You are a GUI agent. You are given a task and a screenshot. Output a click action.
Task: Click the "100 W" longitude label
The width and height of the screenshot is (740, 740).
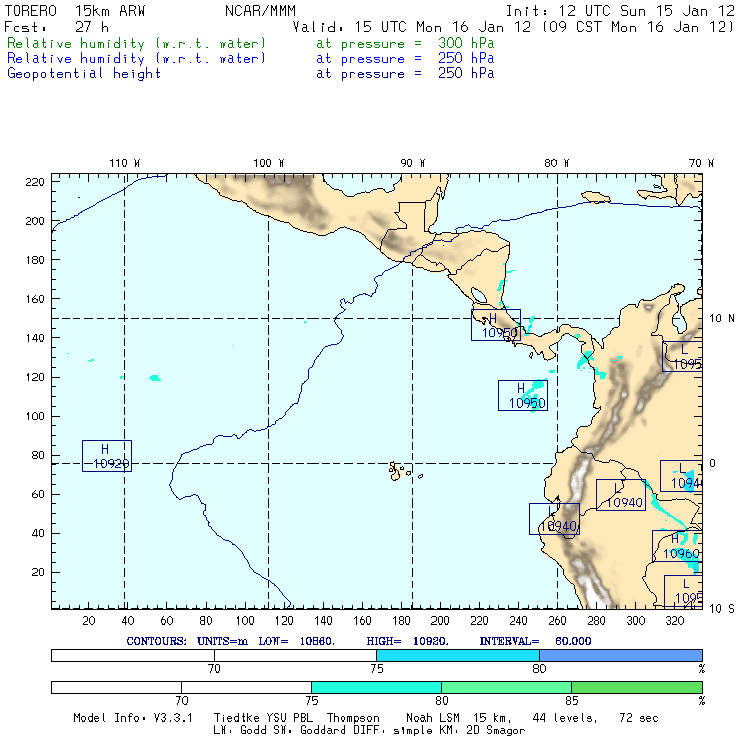point(269,163)
